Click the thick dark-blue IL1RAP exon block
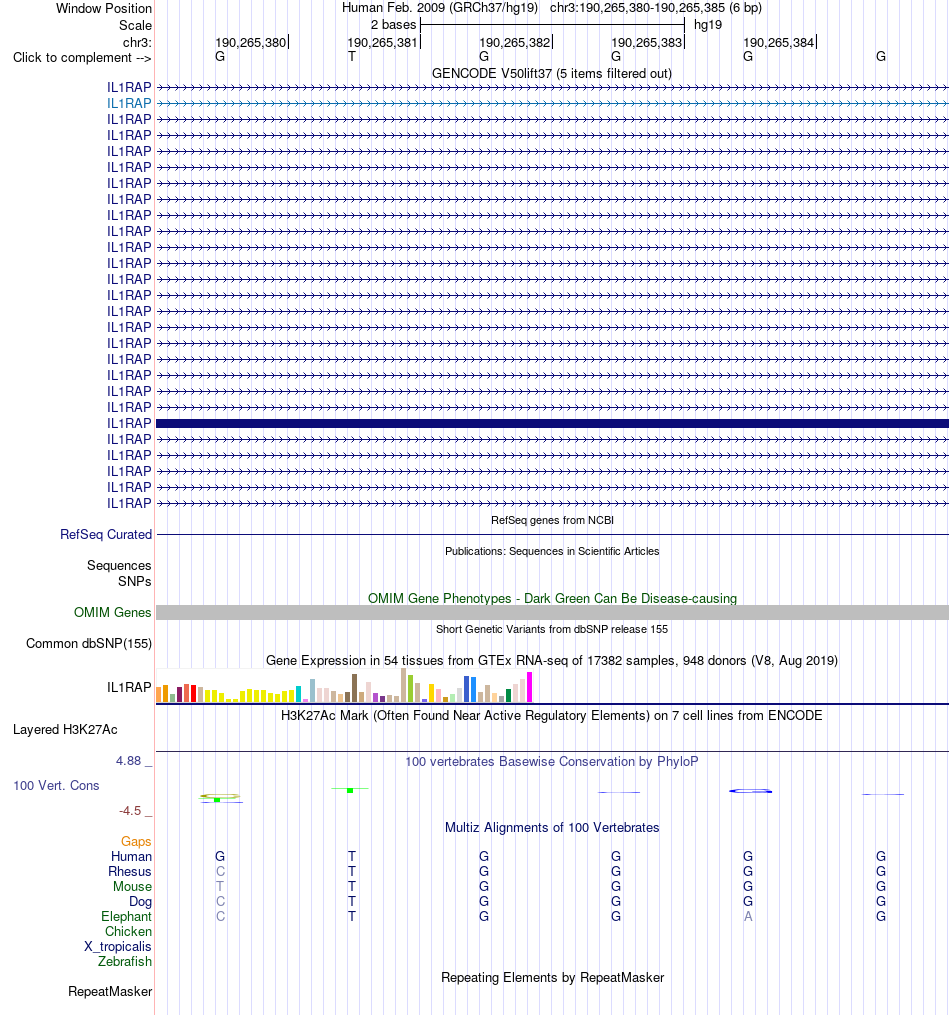The image size is (950, 1015). point(552,423)
